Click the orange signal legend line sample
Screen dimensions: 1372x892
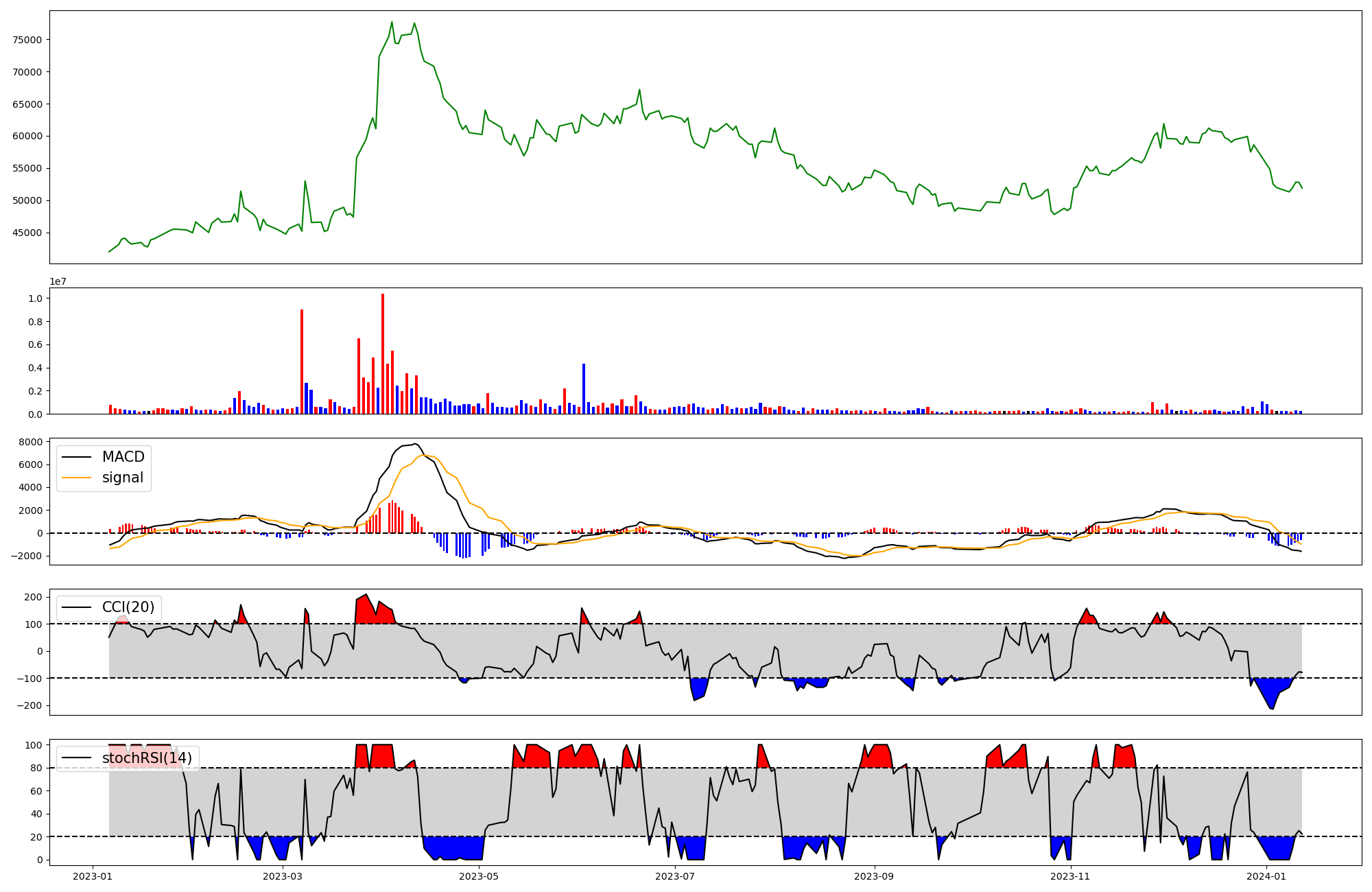[76, 478]
